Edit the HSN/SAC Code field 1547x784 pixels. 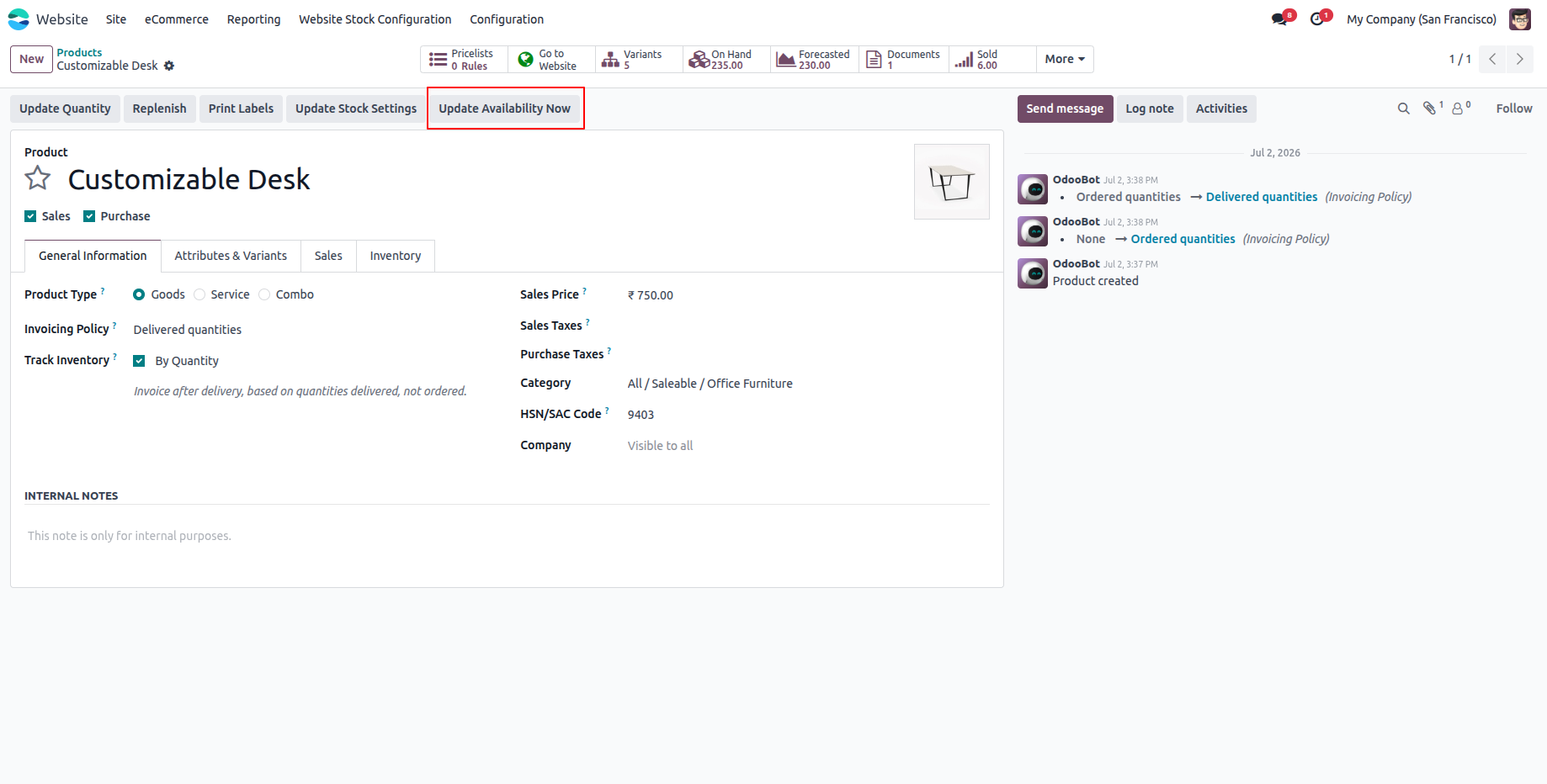point(808,415)
